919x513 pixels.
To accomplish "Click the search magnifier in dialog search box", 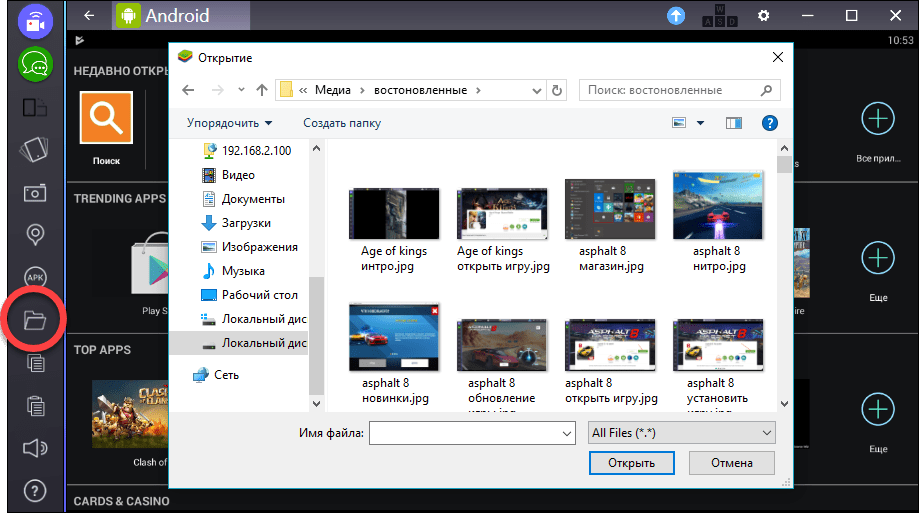I will click(x=766, y=90).
